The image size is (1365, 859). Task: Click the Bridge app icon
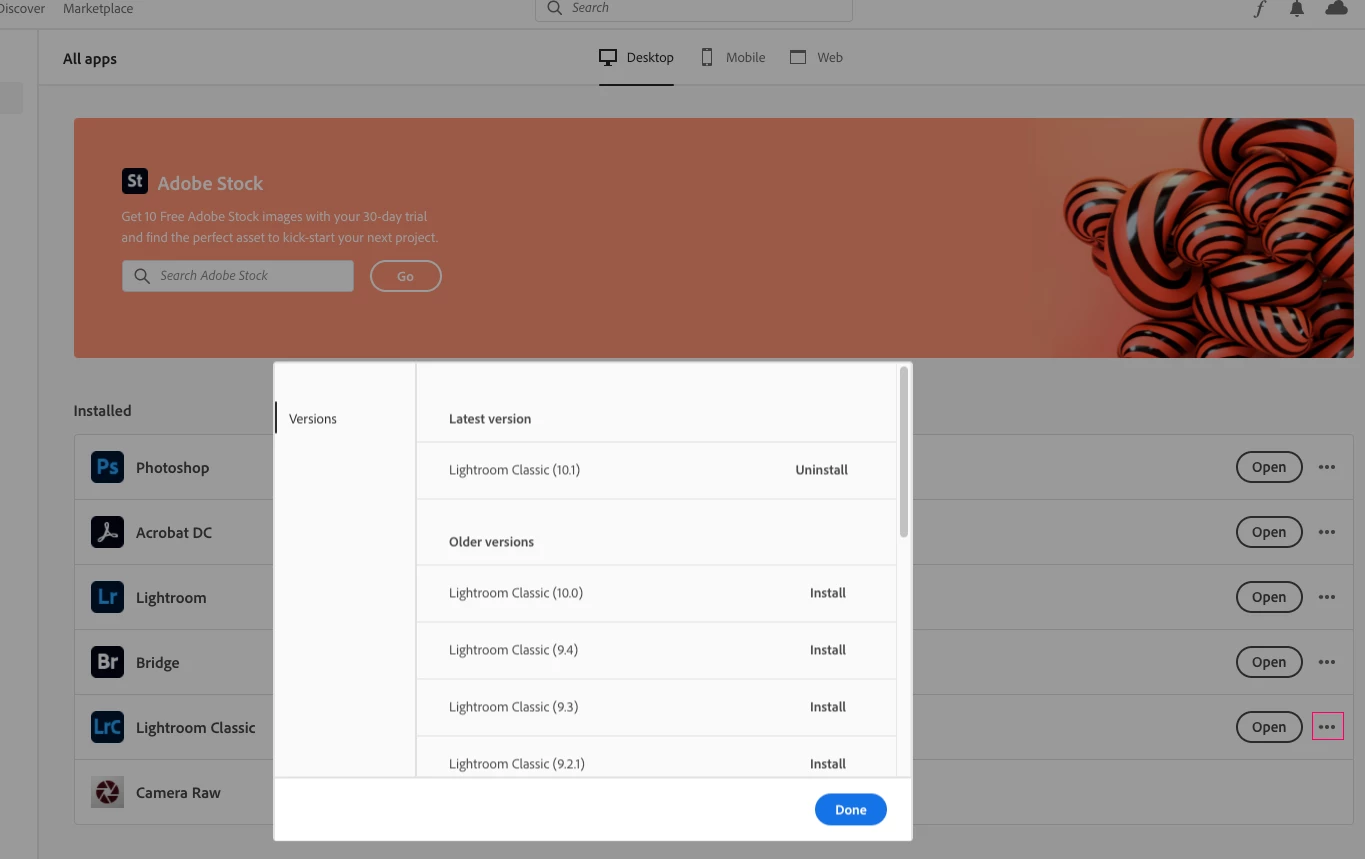107,662
